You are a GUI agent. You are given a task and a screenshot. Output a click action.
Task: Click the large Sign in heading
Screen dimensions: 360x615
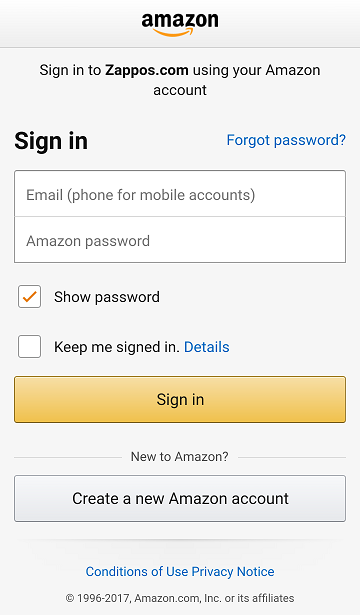click(x=51, y=141)
